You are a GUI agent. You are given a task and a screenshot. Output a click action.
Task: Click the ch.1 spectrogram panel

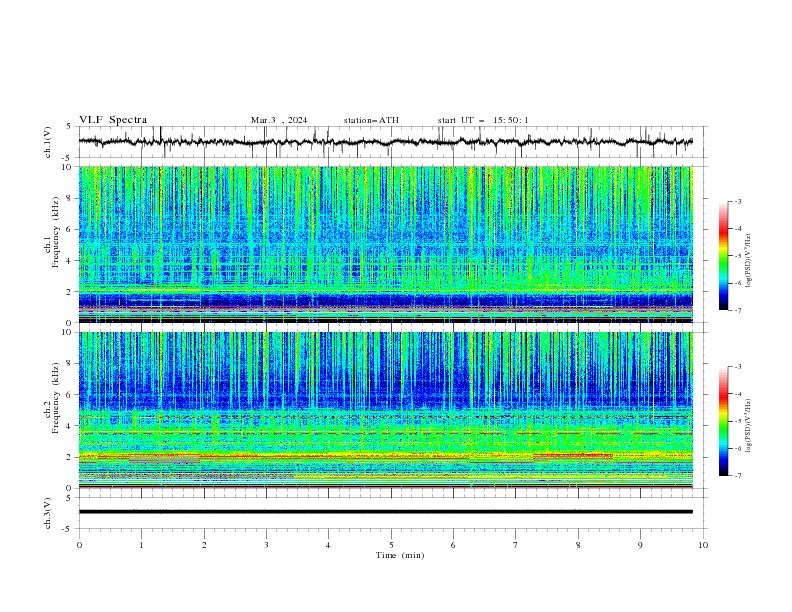pyautogui.click(x=385, y=244)
